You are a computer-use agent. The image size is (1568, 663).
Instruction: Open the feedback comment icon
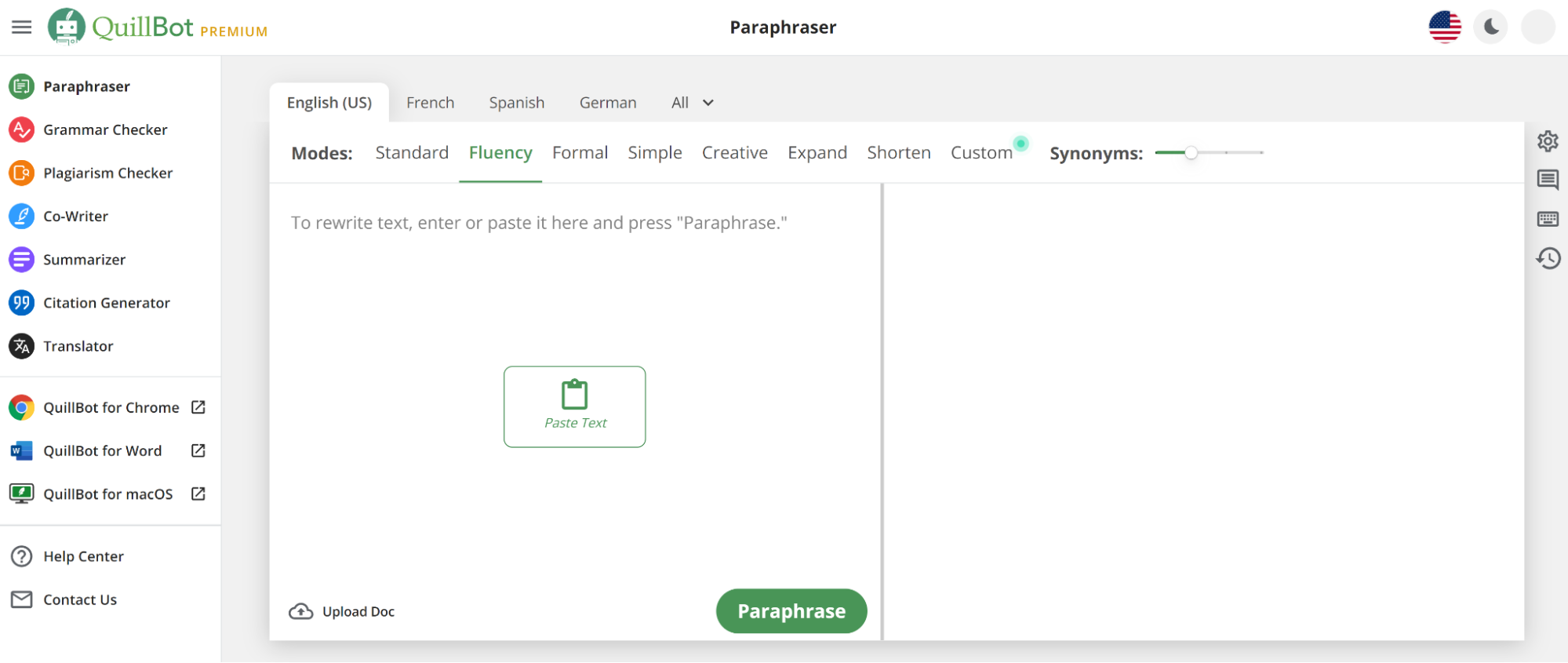(1548, 180)
